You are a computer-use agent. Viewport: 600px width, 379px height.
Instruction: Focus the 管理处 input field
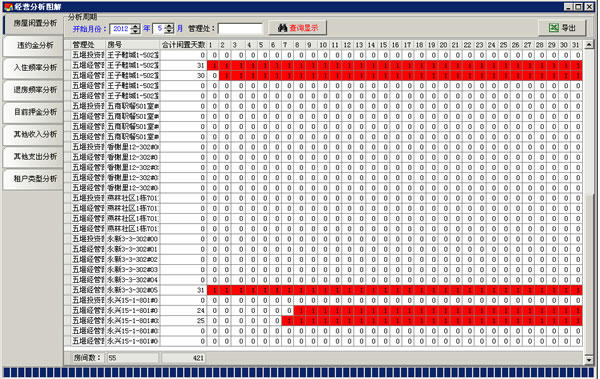240,29
